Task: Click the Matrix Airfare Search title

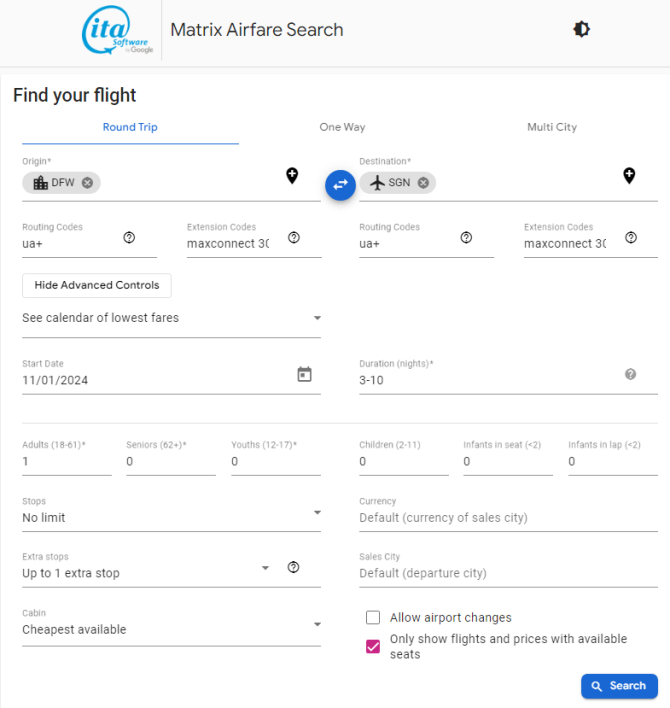Action: pyautogui.click(x=256, y=30)
